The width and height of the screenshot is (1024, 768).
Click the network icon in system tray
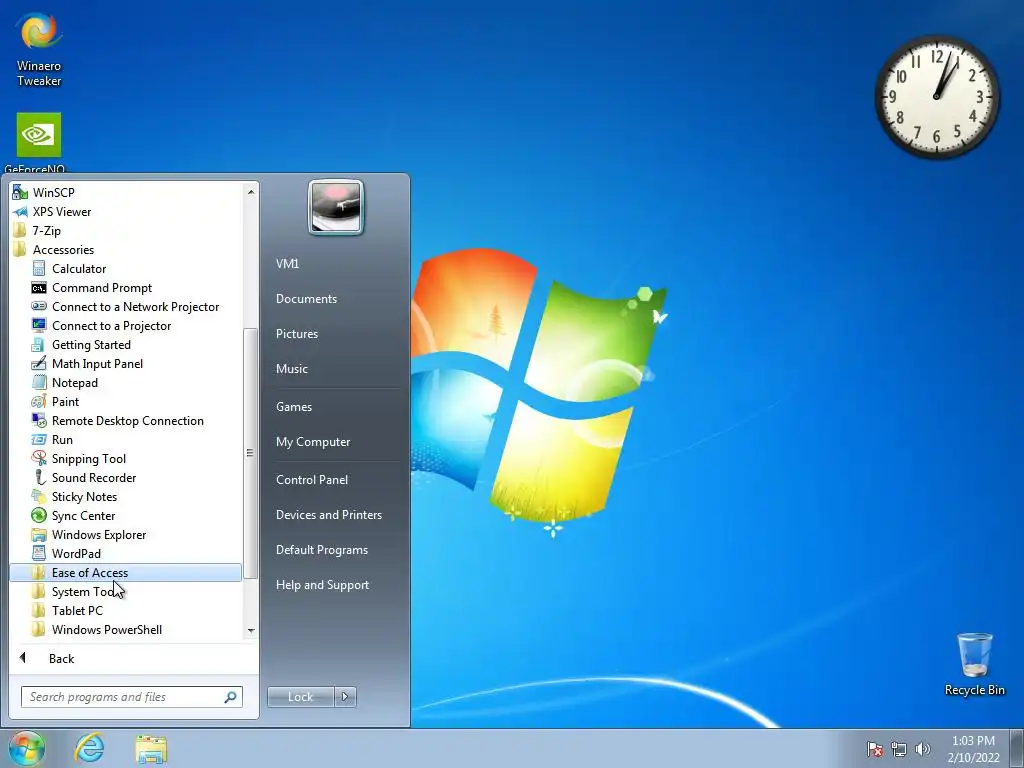point(899,749)
